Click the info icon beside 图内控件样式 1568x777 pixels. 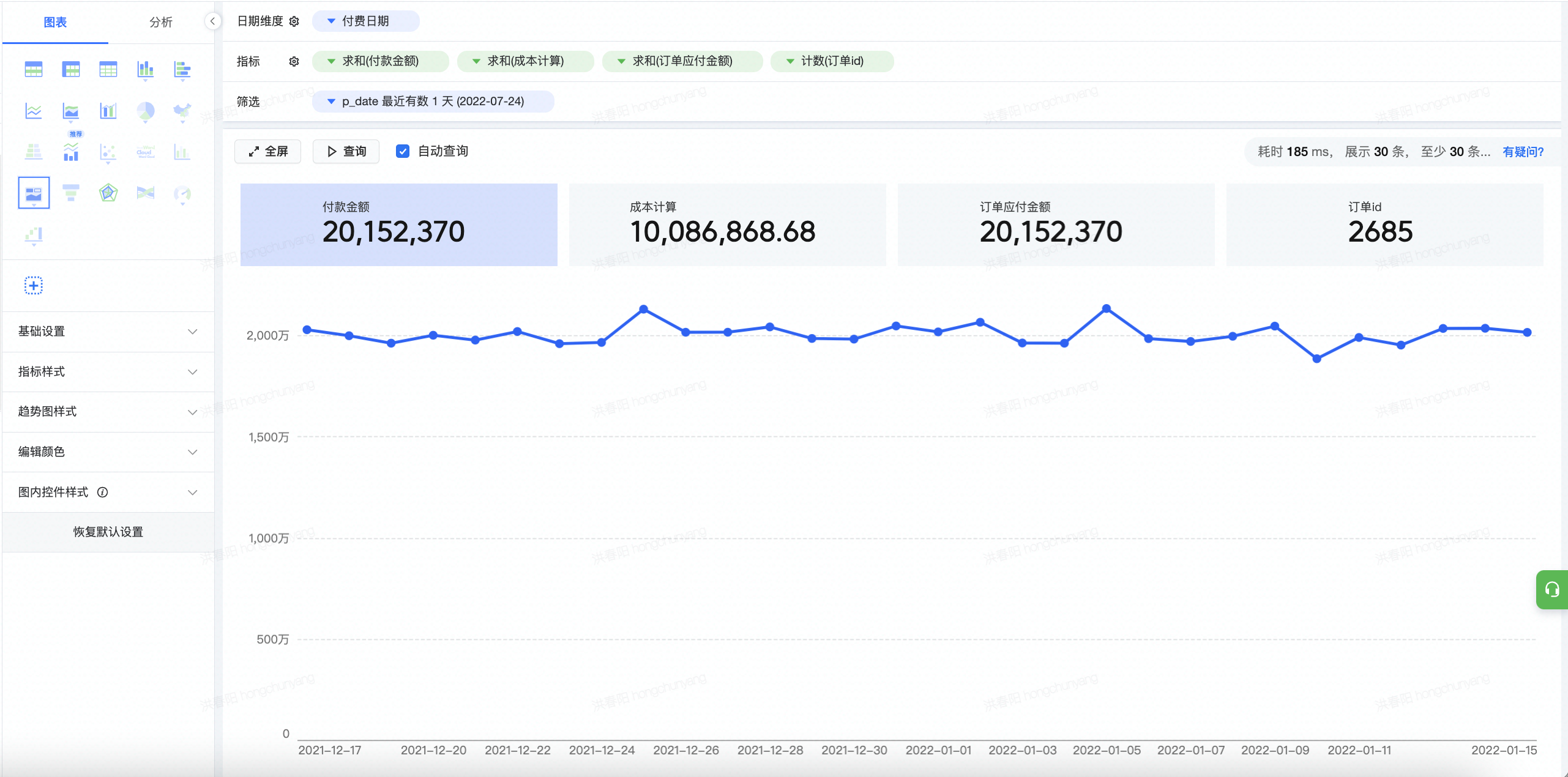pos(103,492)
